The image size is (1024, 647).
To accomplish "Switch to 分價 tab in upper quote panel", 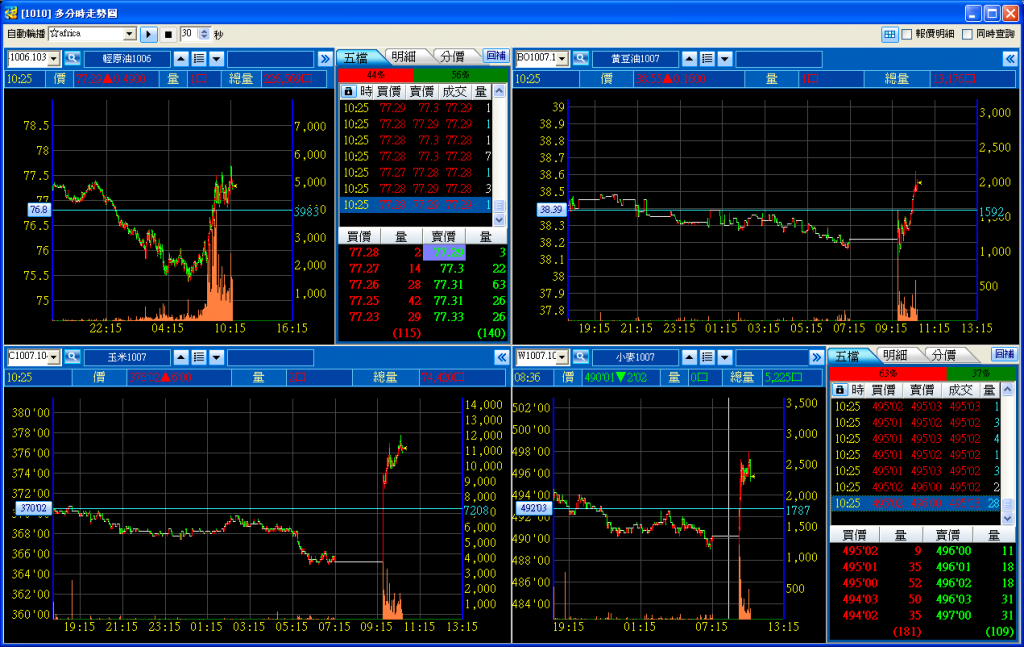I will click(452, 57).
